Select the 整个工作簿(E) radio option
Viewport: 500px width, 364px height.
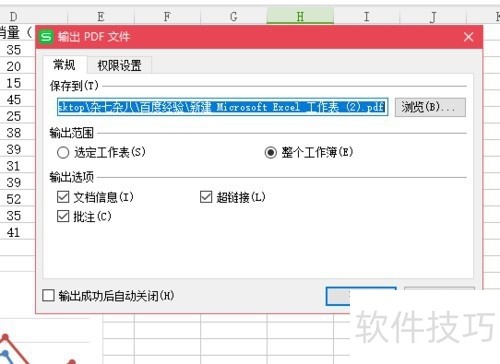(x=309, y=153)
